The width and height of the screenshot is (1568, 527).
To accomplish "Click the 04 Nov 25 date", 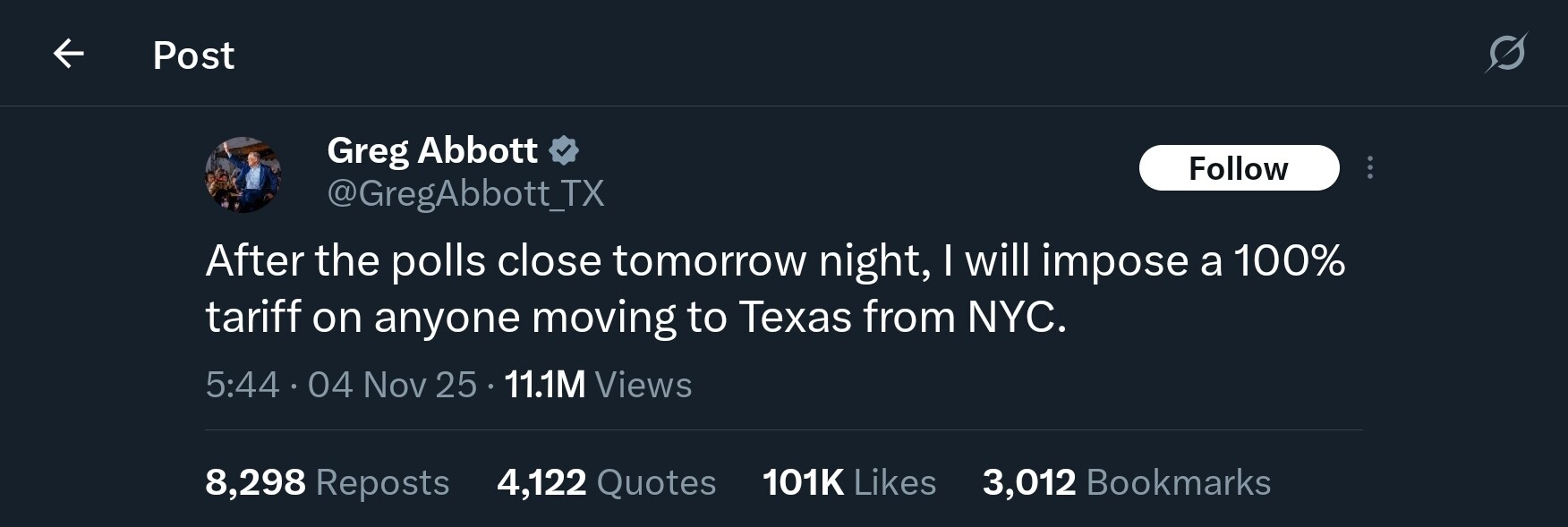I will 392,386.
